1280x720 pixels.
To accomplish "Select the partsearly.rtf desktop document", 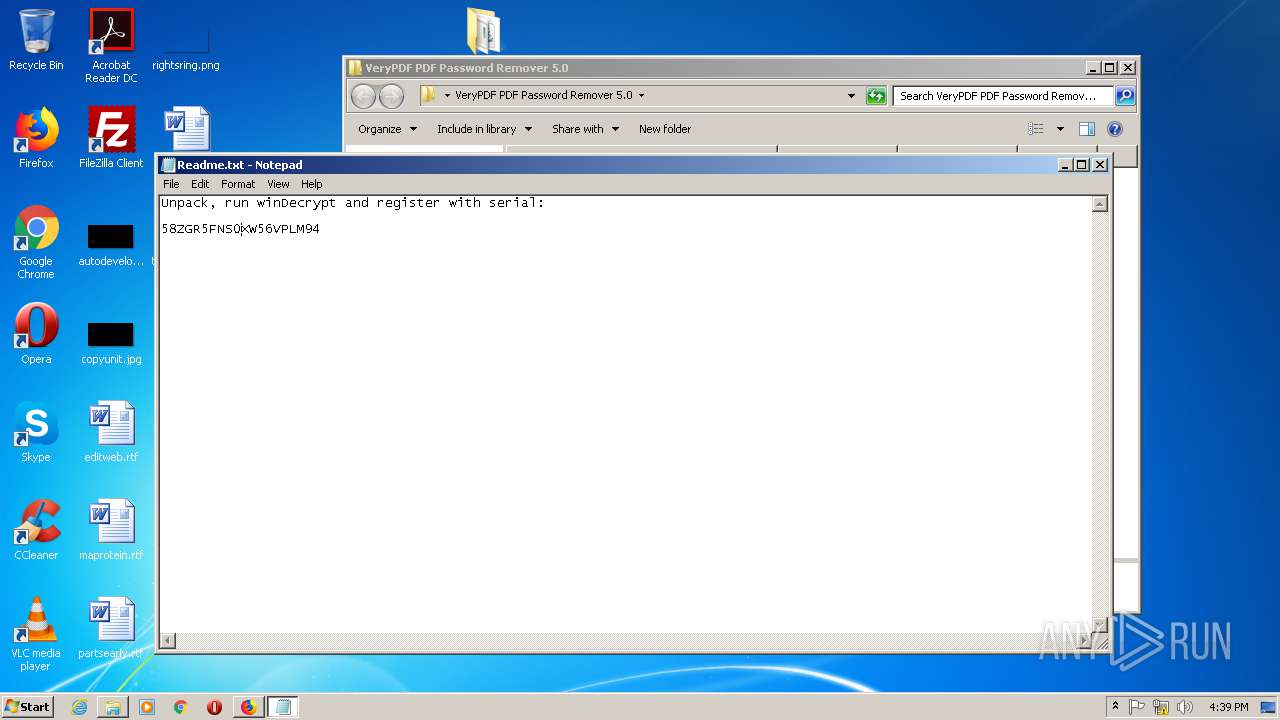I will coord(111,628).
